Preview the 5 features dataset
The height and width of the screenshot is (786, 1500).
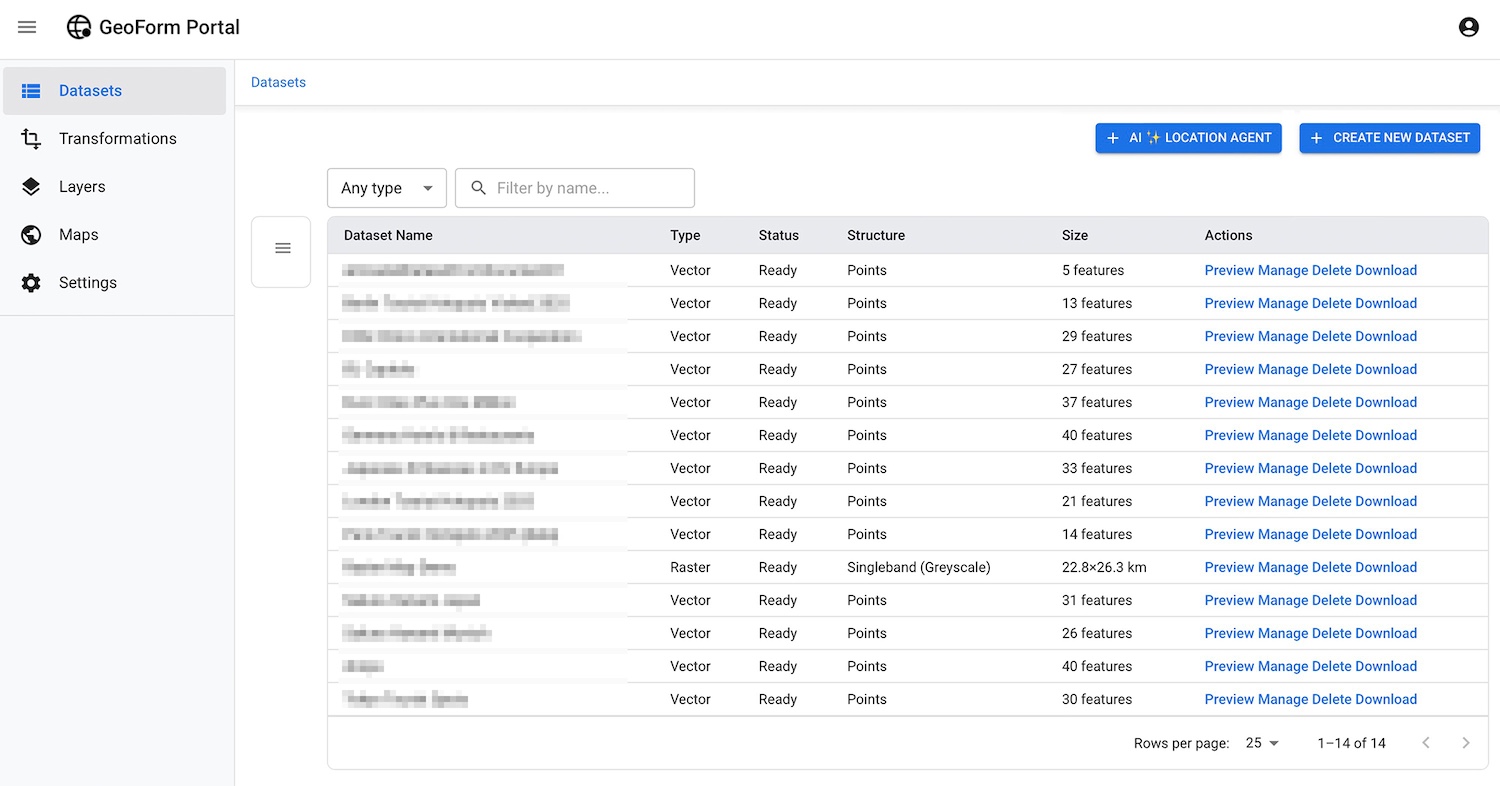[x=1229, y=270]
